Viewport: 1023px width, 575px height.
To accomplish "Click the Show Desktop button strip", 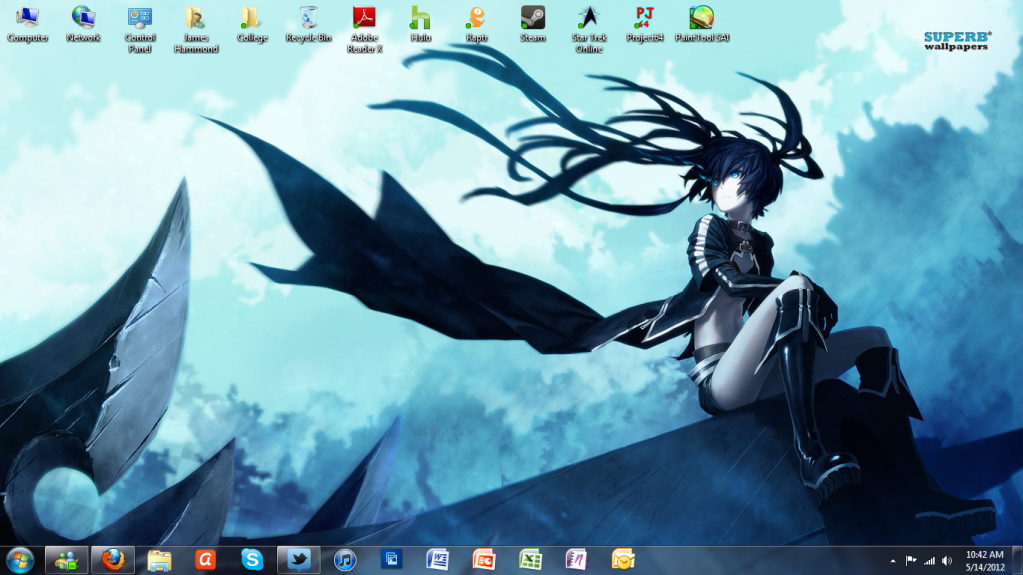I will pyautogui.click(x=1017, y=561).
